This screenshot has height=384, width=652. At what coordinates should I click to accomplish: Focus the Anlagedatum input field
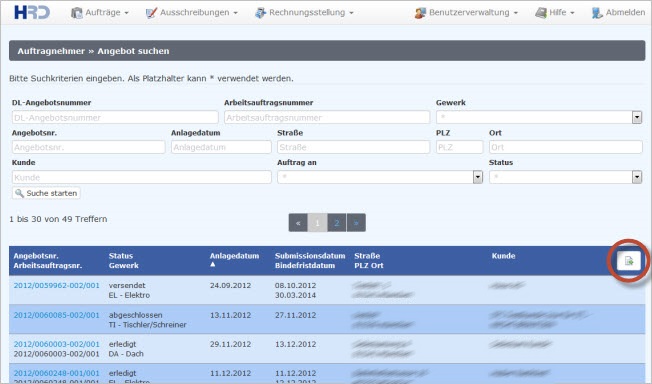[221, 147]
